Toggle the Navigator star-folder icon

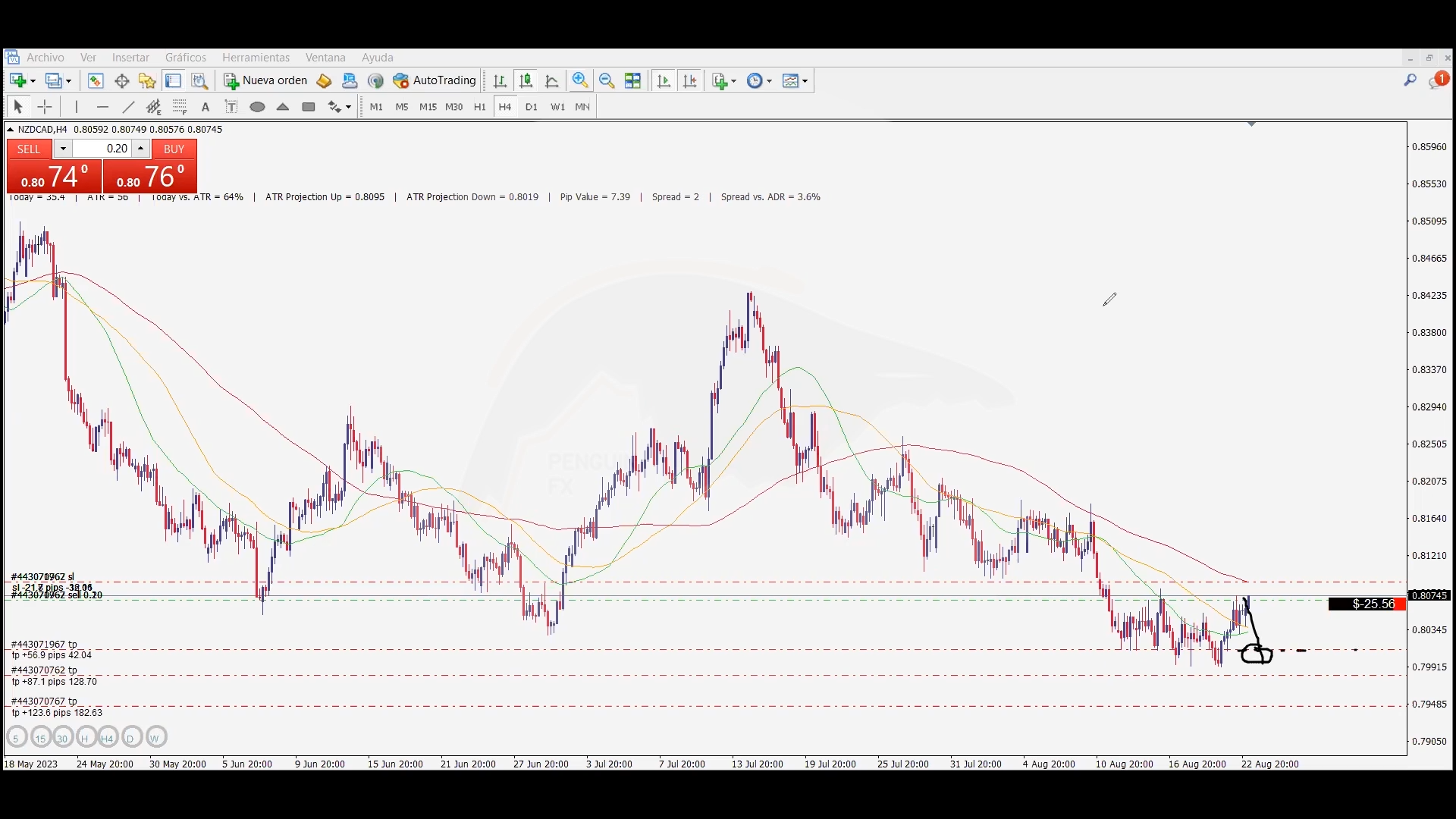(x=147, y=80)
